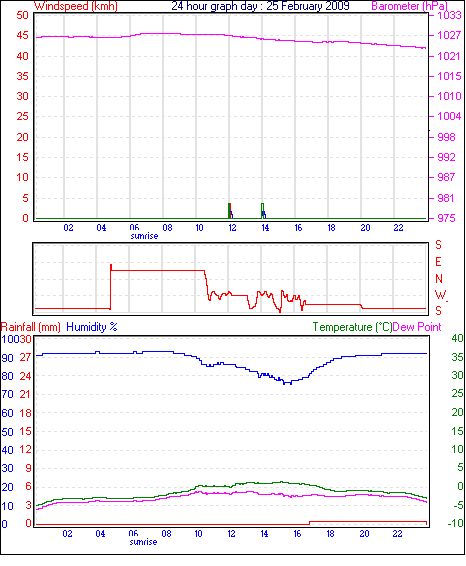This screenshot has width=466, height=566.
Task: Click the 24 hour graph day title
Action: [x=260, y=6]
